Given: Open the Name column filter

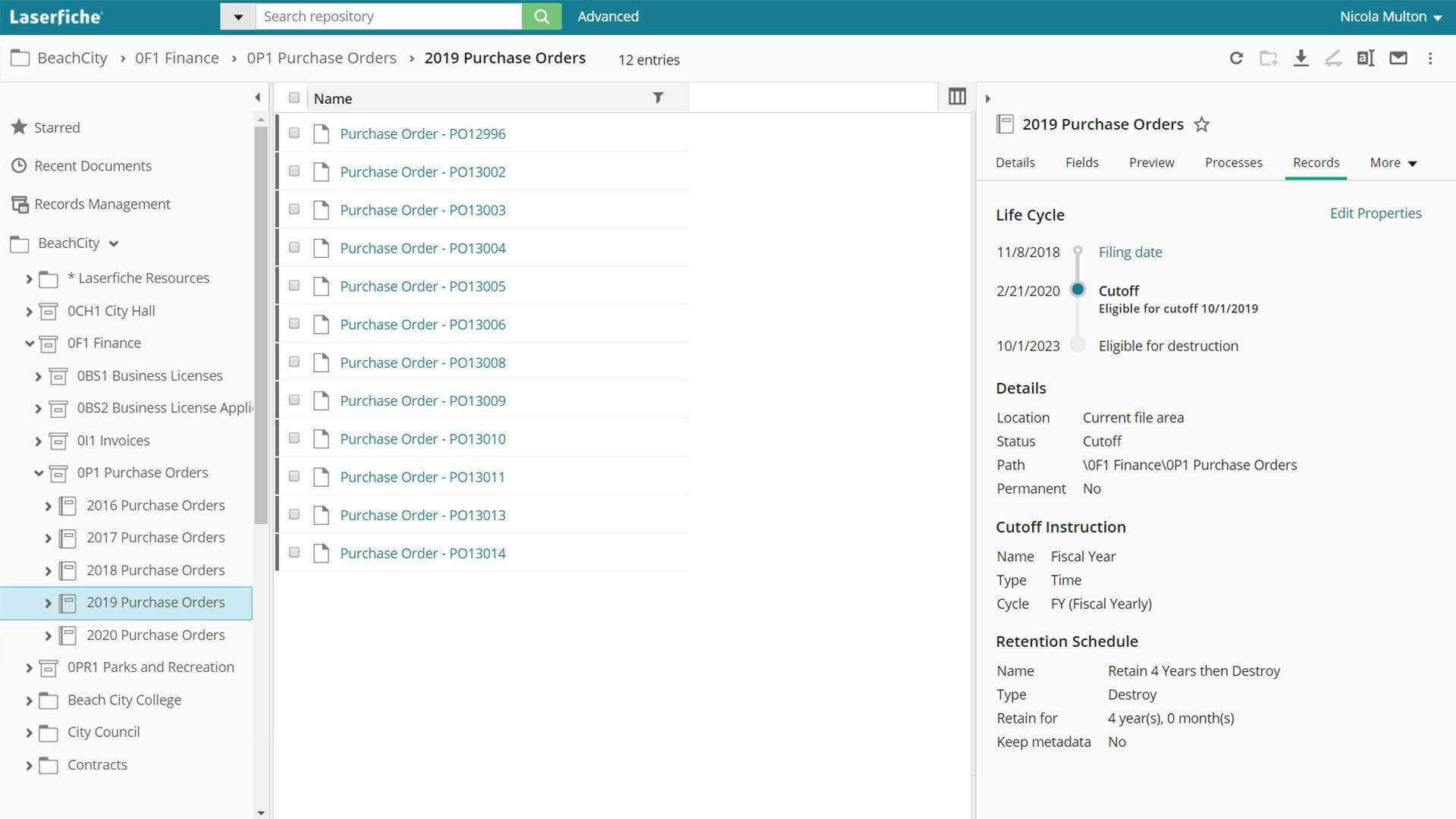Looking at the screenshot, I should coord(657,97).
